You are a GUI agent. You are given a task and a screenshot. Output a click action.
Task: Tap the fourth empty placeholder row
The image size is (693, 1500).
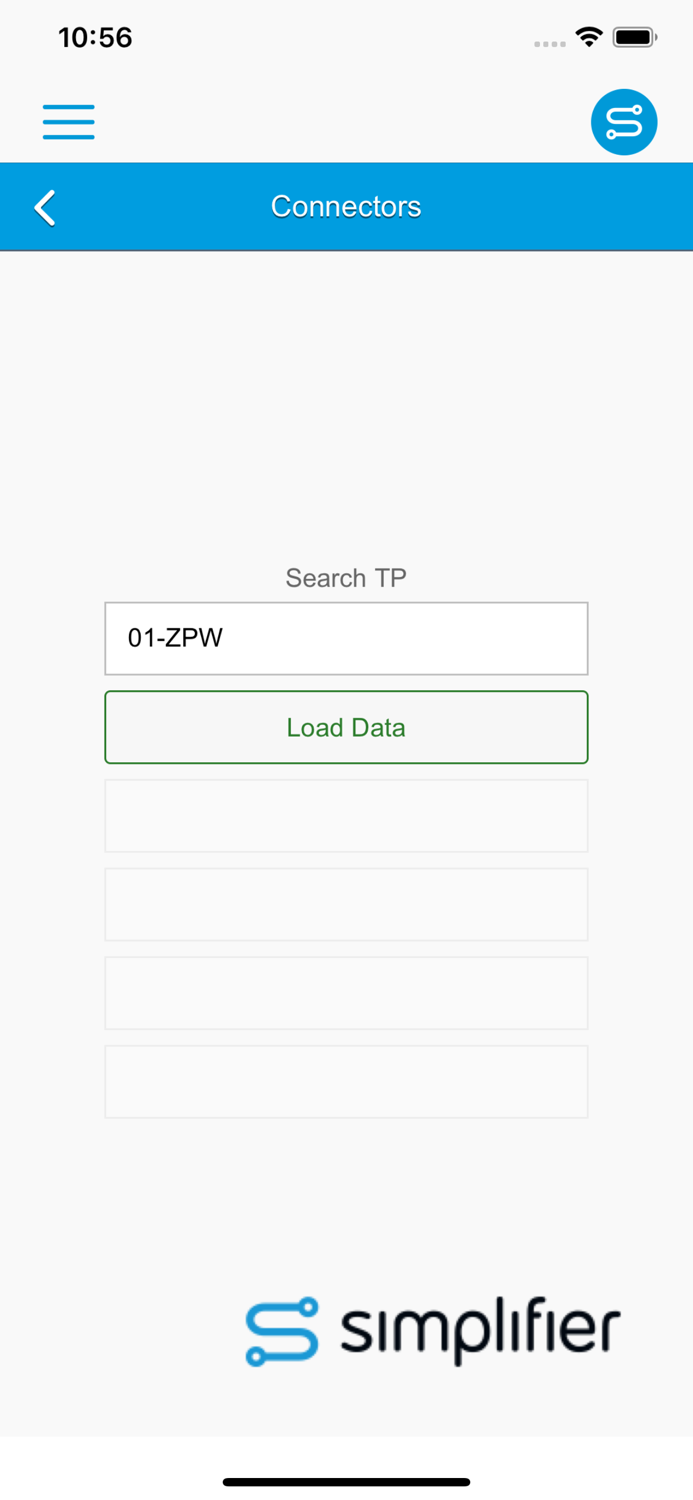[x=346, y=1081]
